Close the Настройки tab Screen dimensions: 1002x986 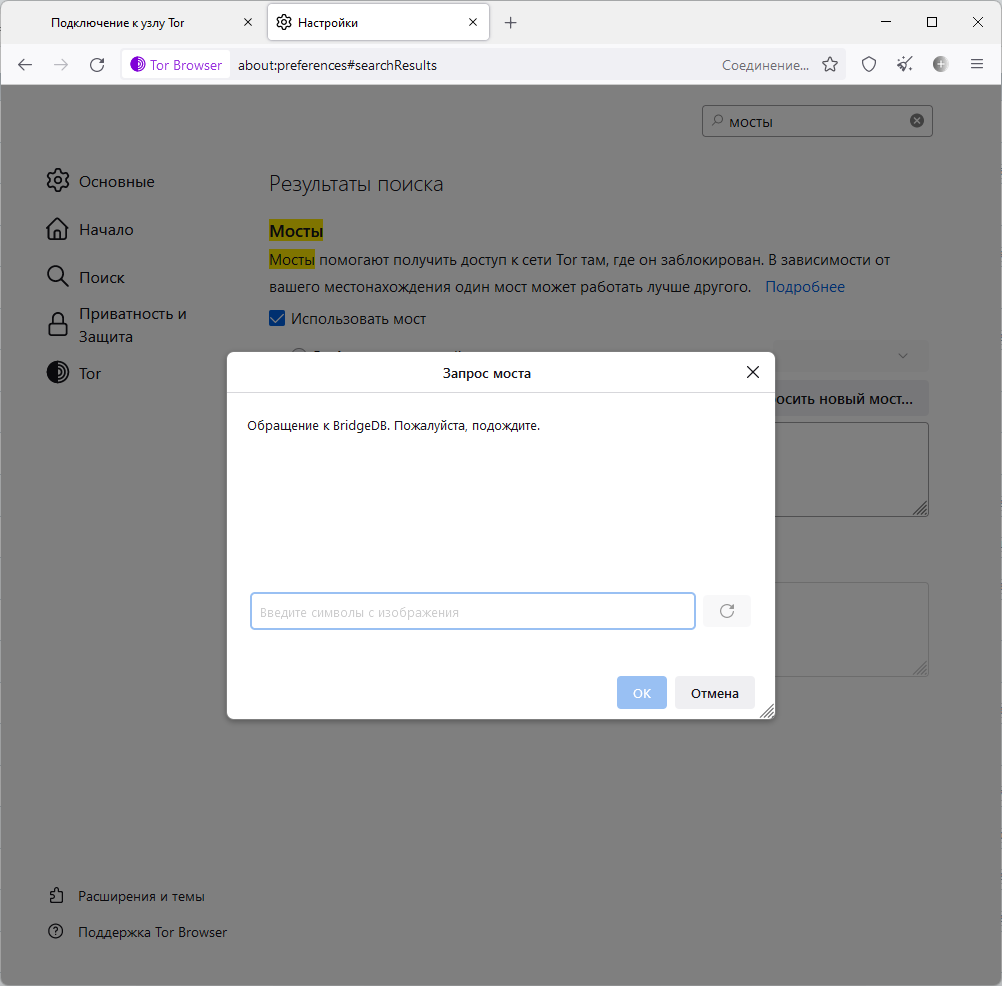473,22
